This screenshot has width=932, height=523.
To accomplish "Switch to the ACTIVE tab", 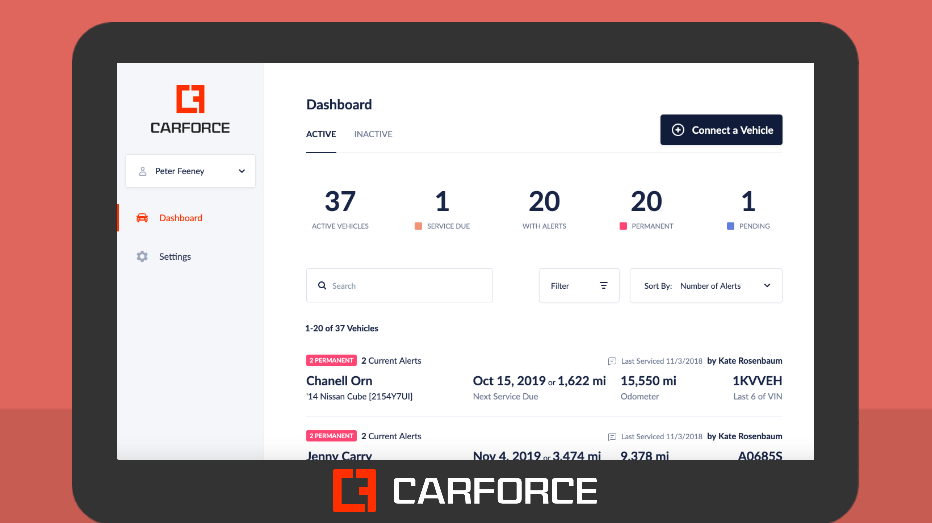I will [321, 134].
